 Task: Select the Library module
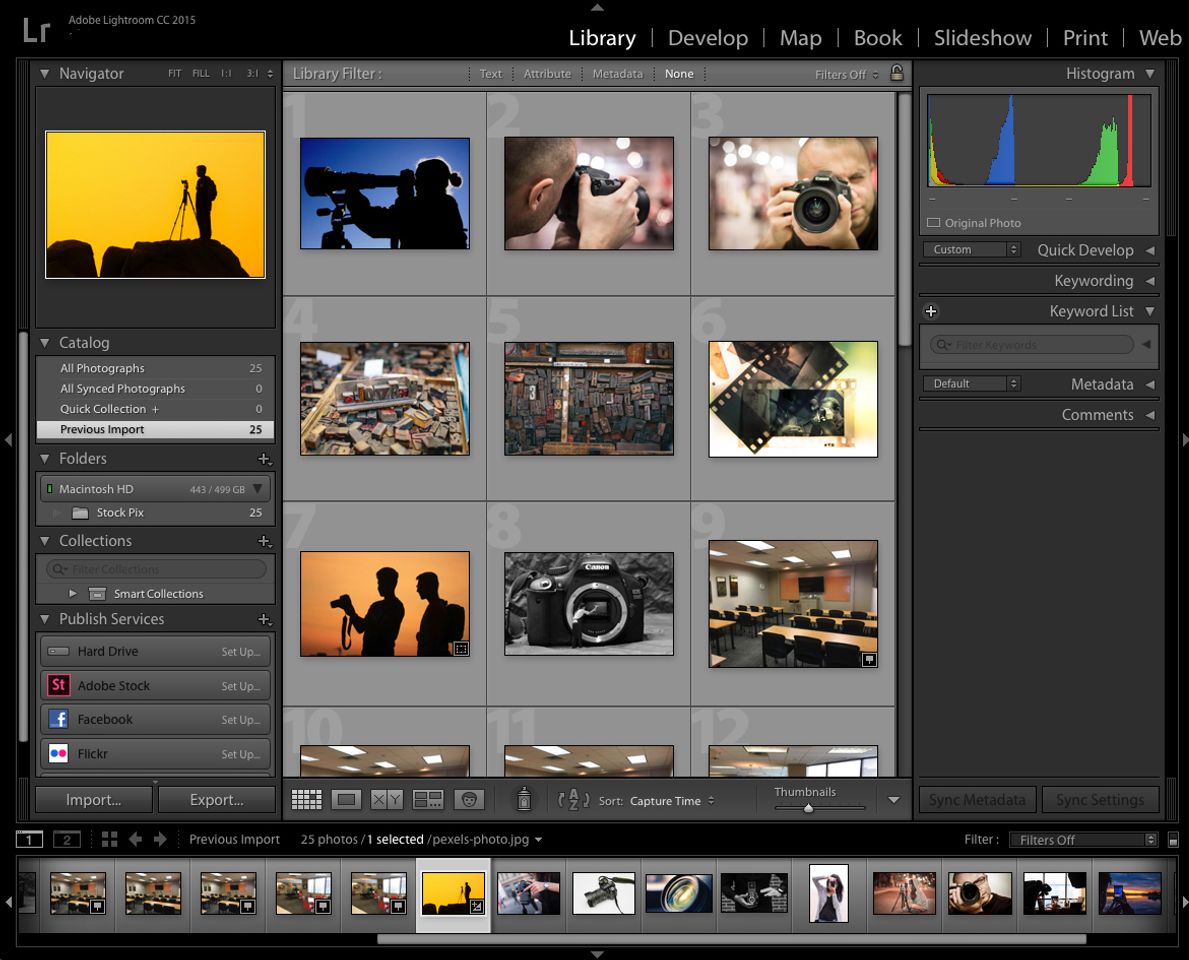click(602, 38)
